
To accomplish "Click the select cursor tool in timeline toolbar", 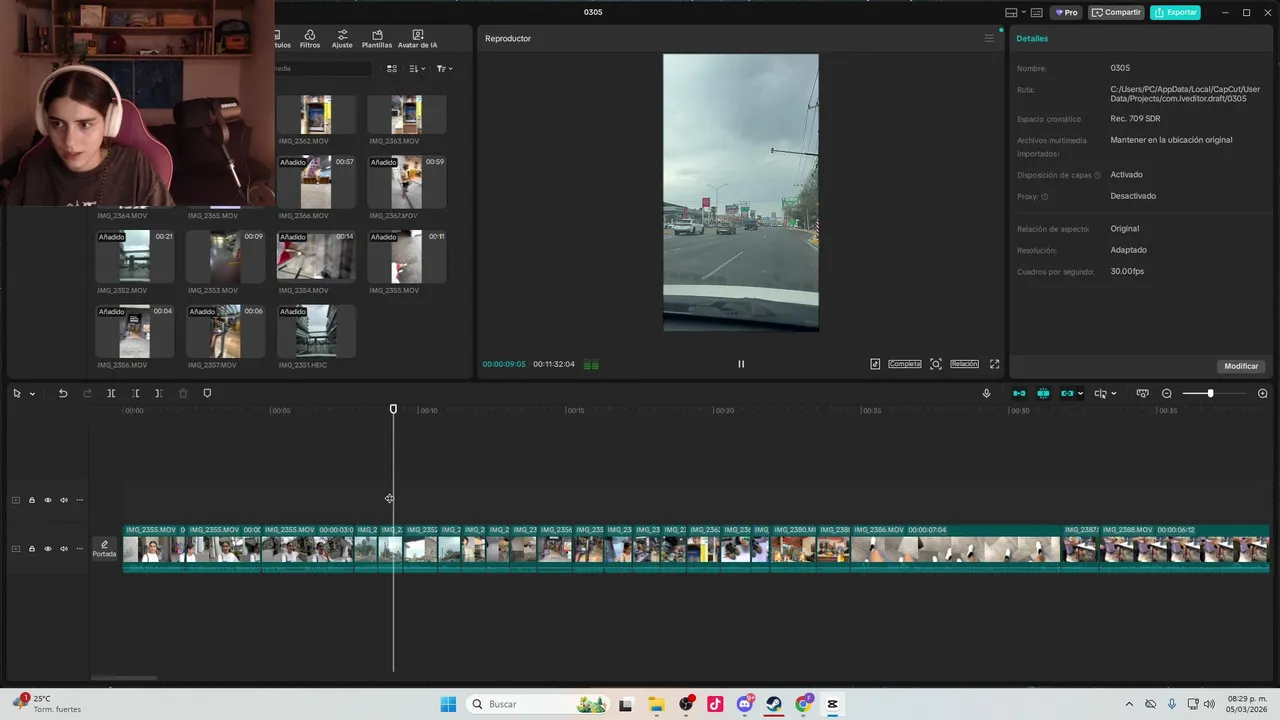I will (17, 394).
